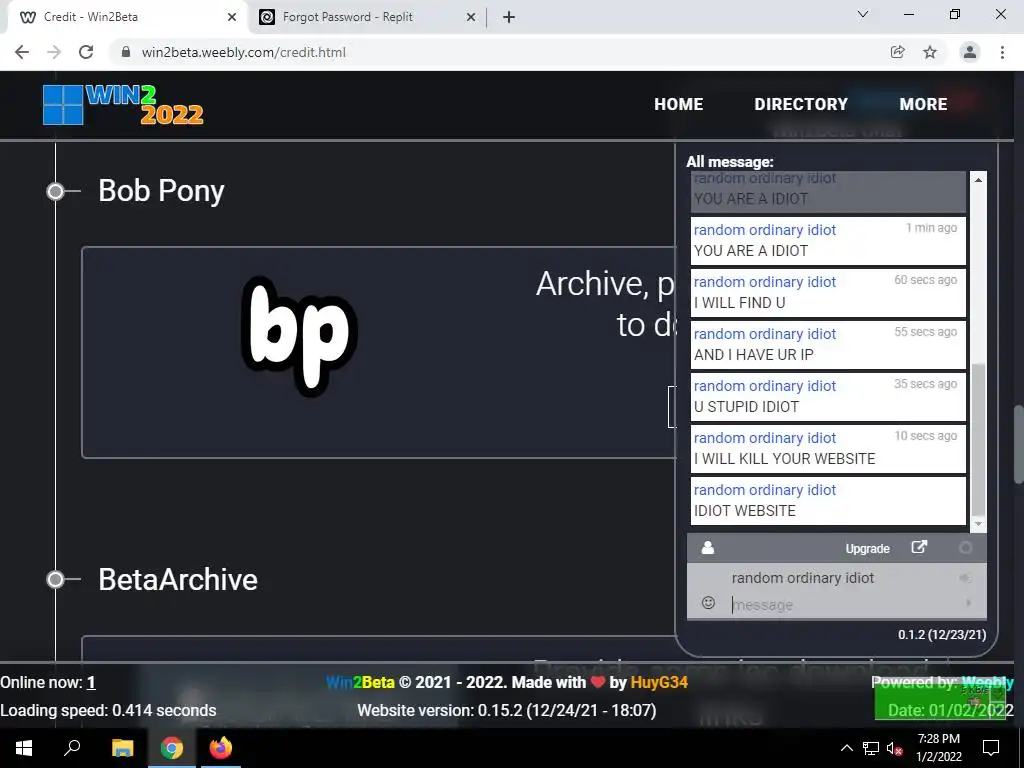Open Firefox from taskbar

[x=221, y=748]
